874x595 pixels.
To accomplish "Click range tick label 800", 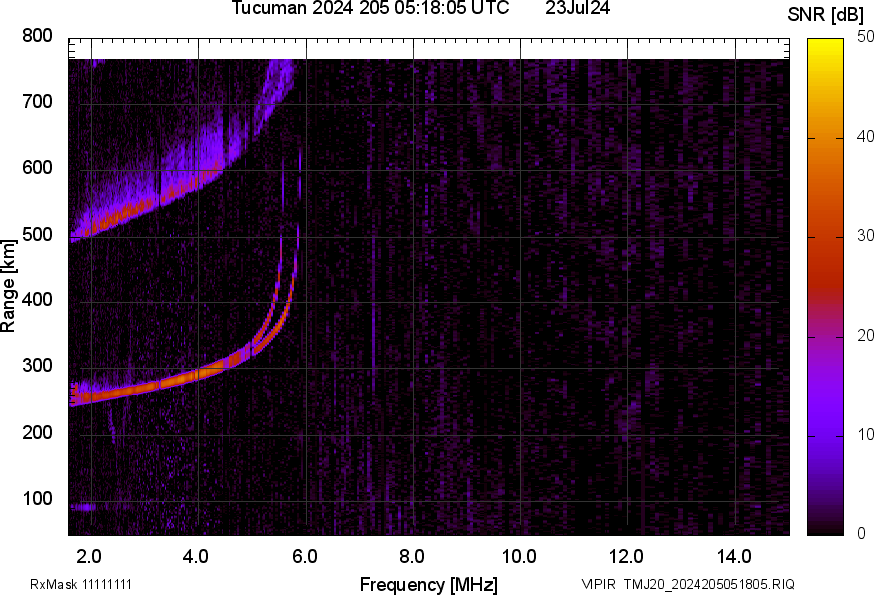I will [37, 36].
